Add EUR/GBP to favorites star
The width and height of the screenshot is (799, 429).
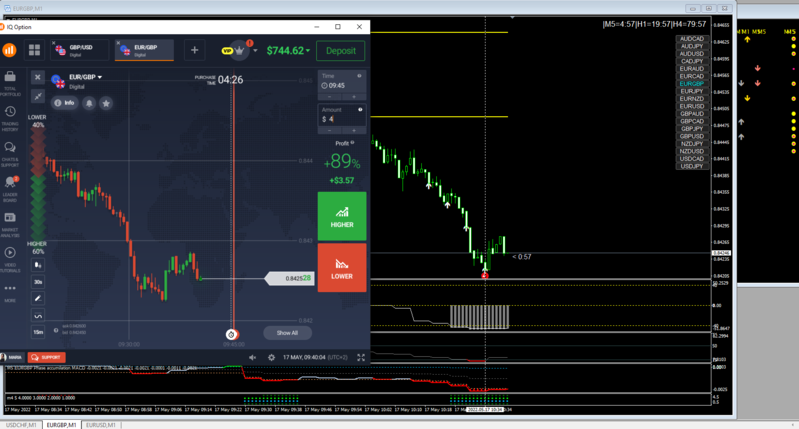[106, 103]
